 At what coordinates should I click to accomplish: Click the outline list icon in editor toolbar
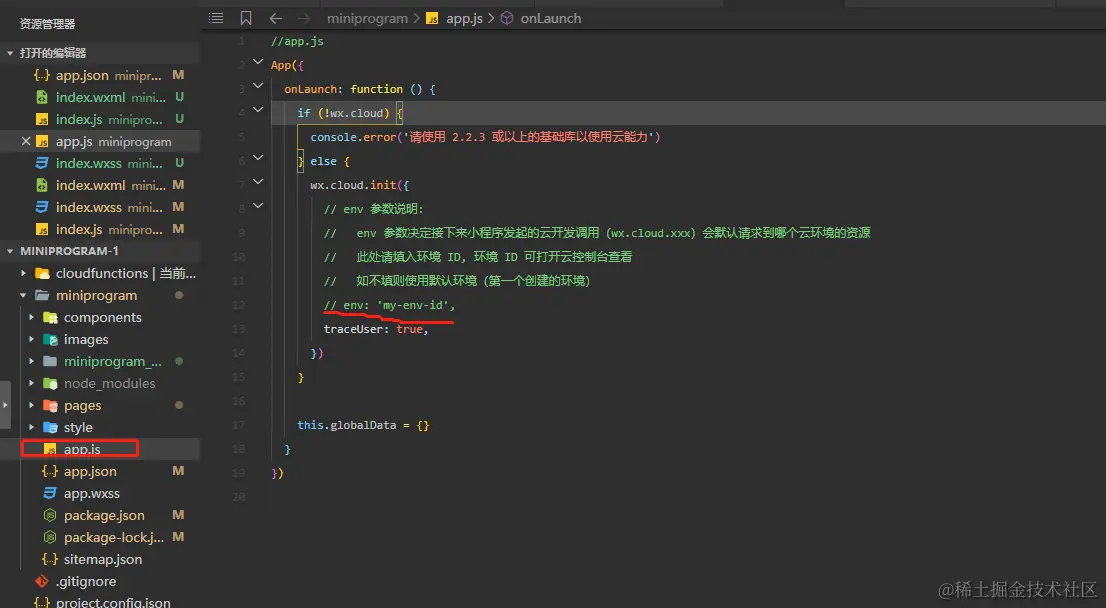(x=216, y=18)
